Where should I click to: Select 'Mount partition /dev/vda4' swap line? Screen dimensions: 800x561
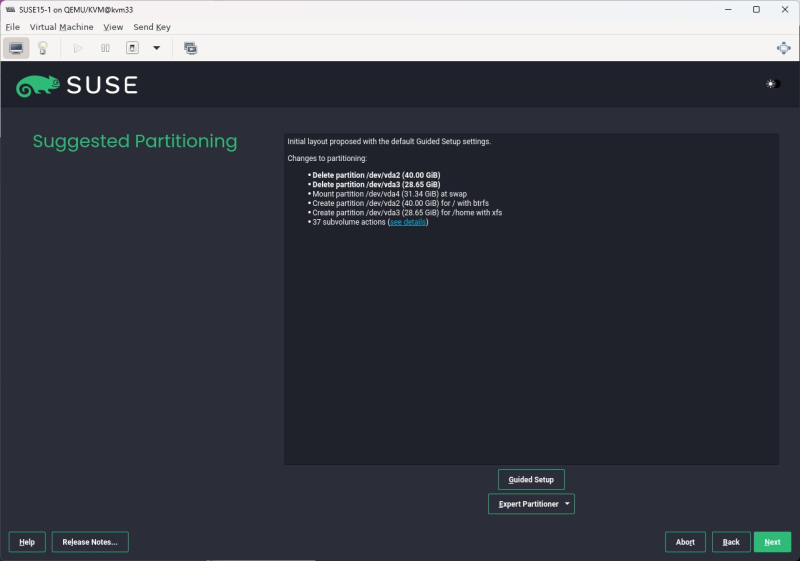pyautogui.click(x=389, y=194)
